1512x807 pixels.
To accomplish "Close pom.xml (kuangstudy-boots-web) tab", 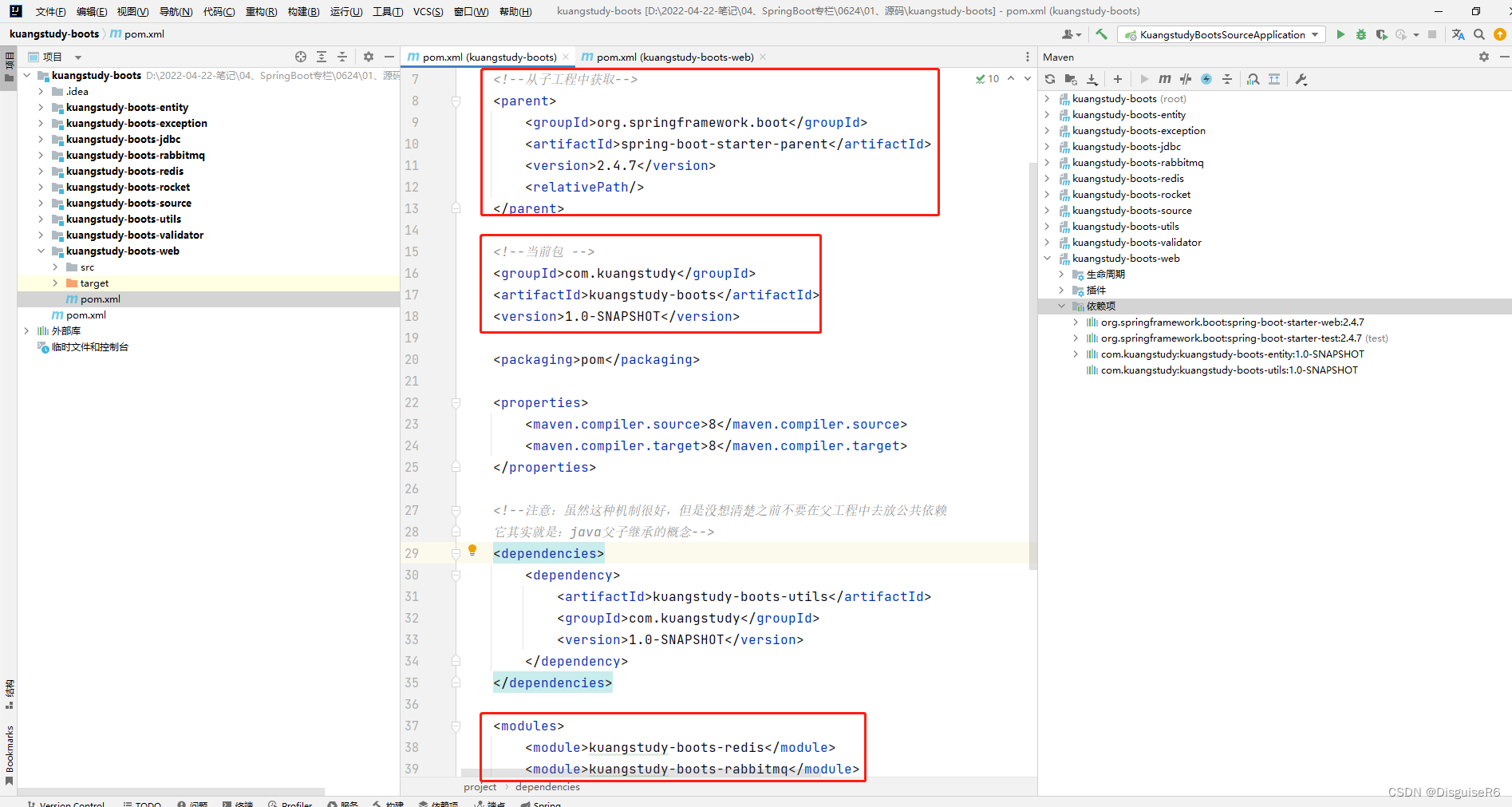I will [763, 57].
